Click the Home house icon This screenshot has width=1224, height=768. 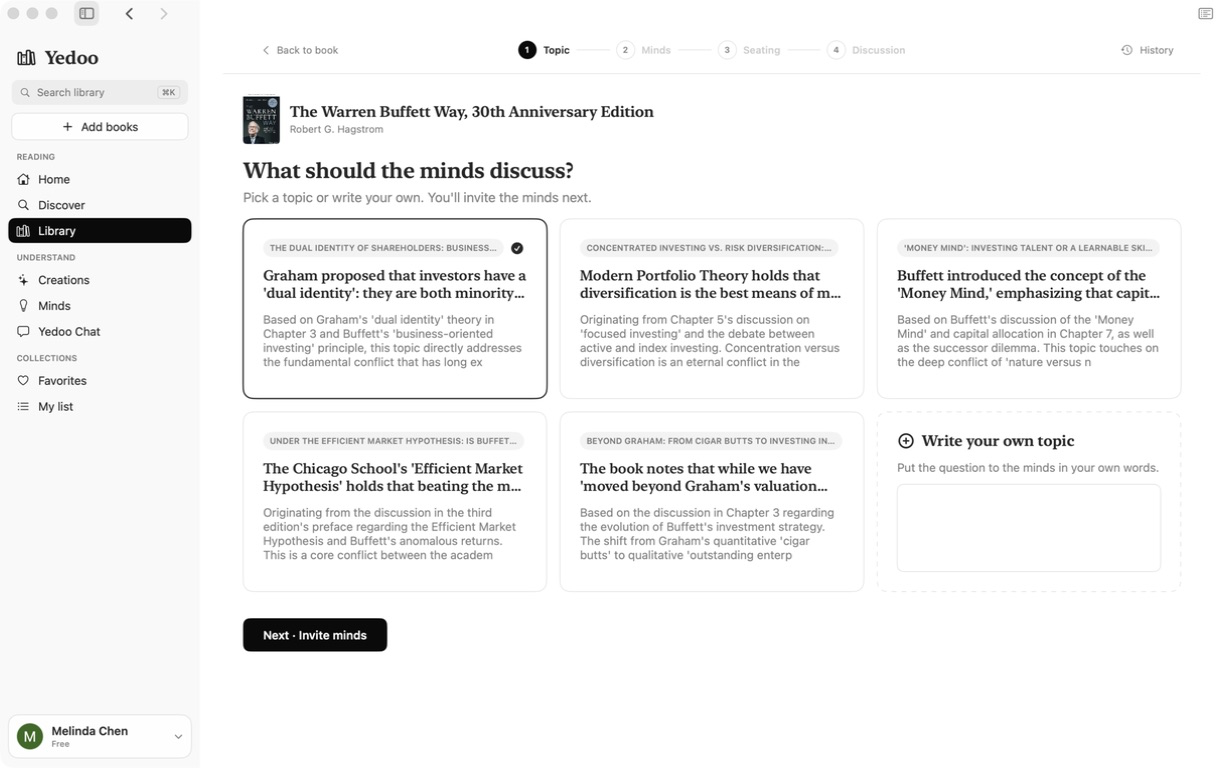click(x=24, y=180)
